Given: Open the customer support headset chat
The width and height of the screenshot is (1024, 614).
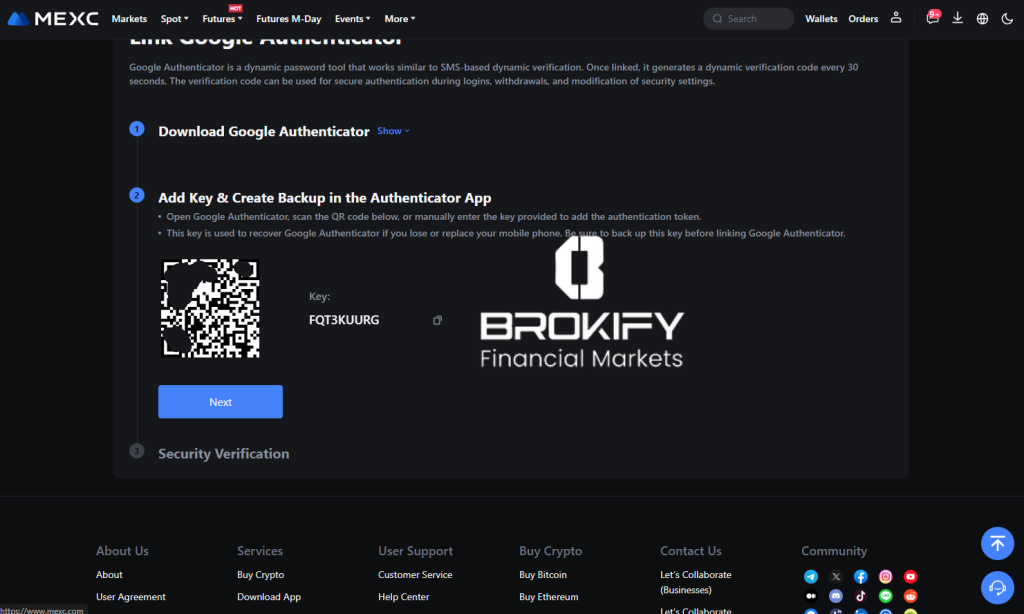Looking at the screenshot, I should (997, 586).
